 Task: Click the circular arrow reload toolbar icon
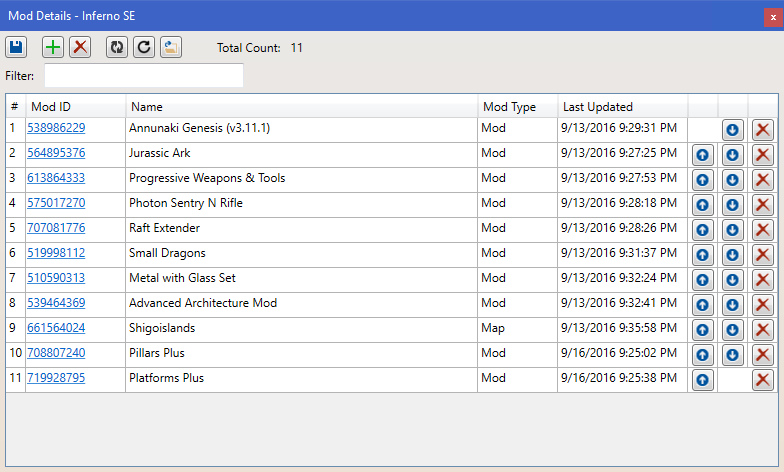[x=144, y=48]
